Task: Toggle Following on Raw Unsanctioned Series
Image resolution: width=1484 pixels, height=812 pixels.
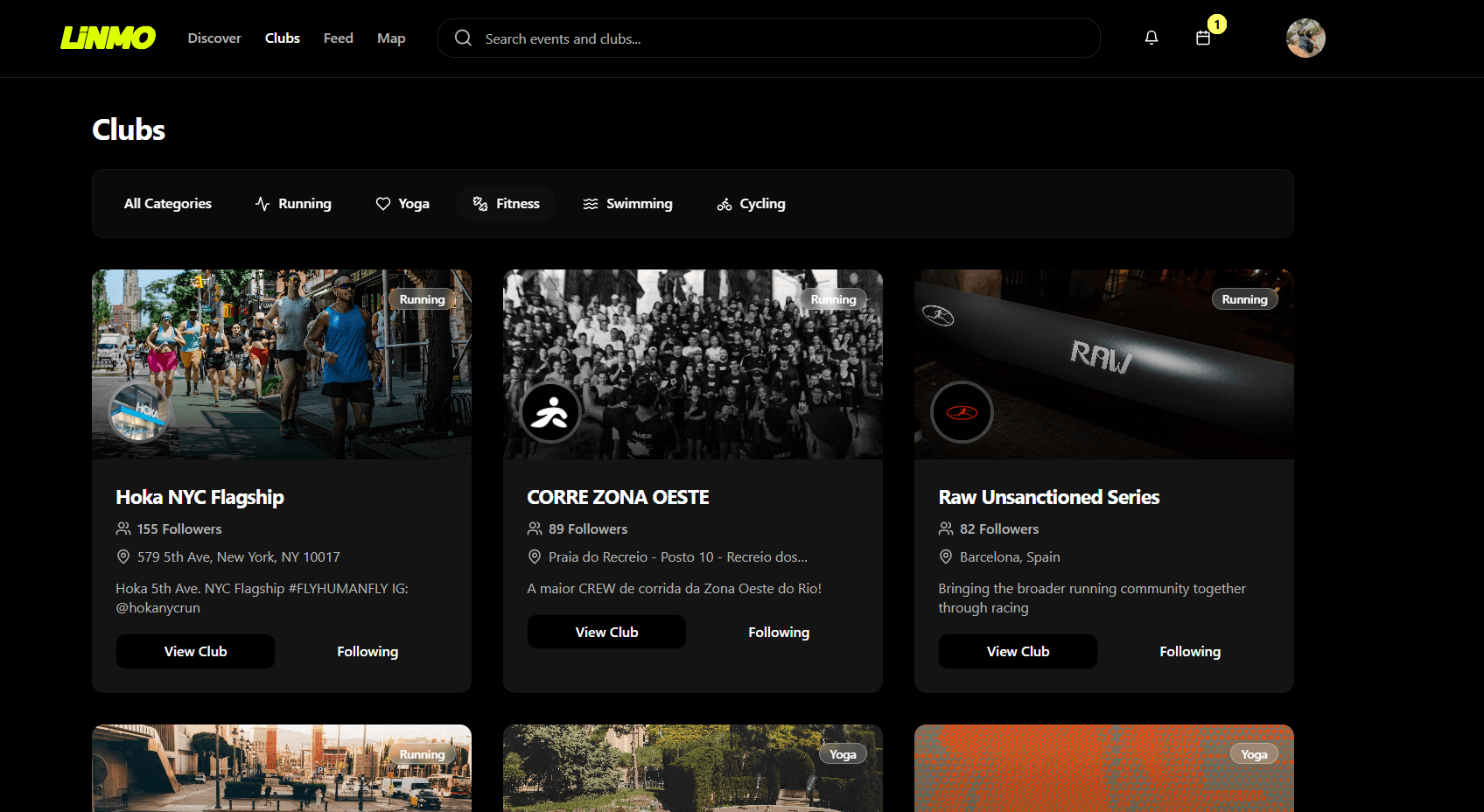Action: [1190, 651]
